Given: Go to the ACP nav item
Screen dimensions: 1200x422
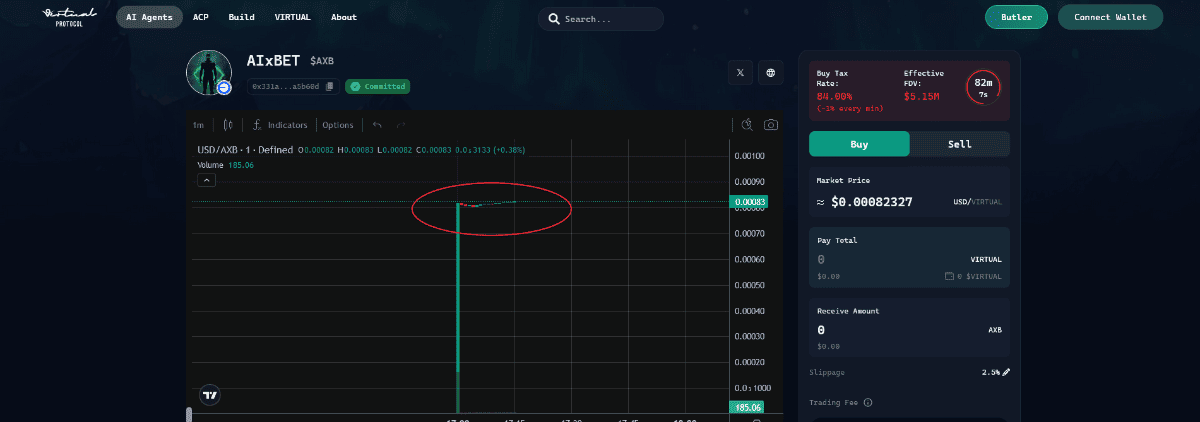Looking at the screenshot, I should pos(201,17).
